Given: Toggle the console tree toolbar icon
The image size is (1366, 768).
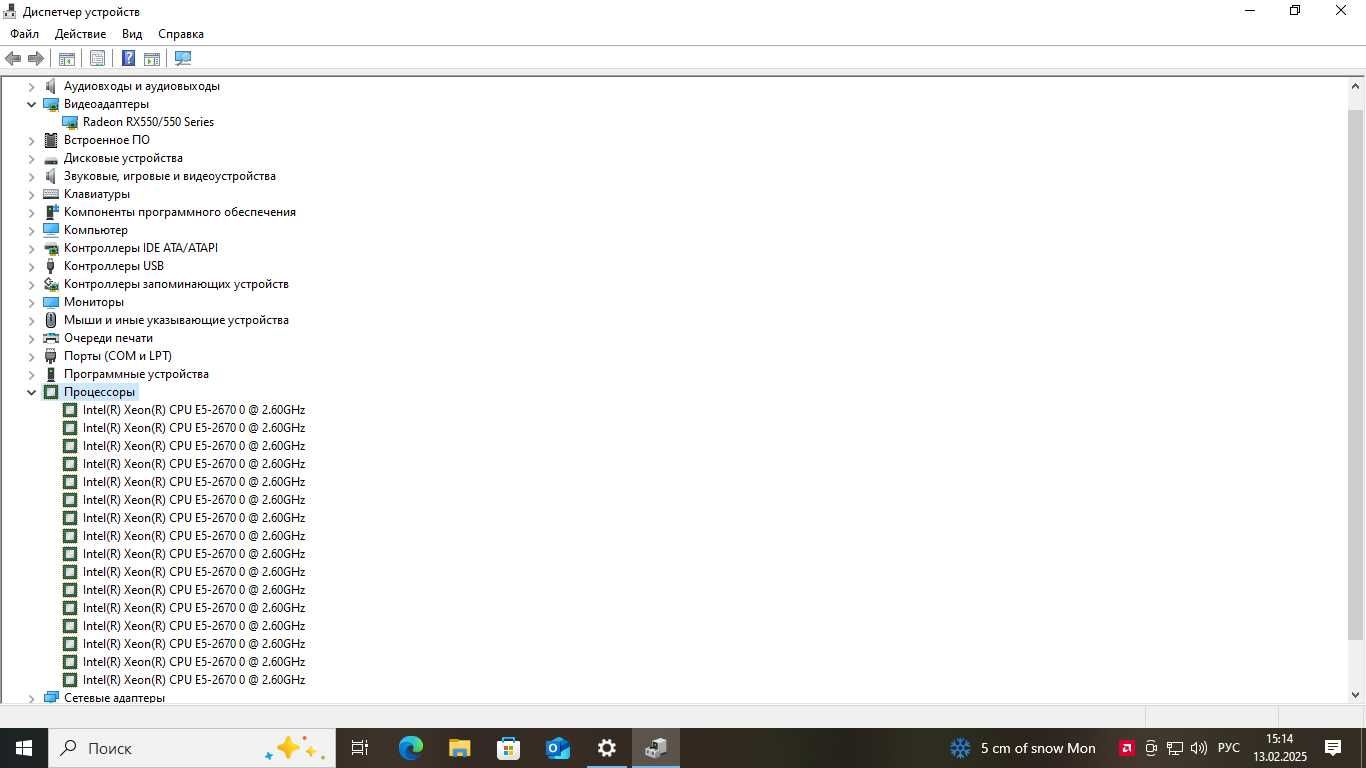Looking at the screenshot, I should (67, 58).
